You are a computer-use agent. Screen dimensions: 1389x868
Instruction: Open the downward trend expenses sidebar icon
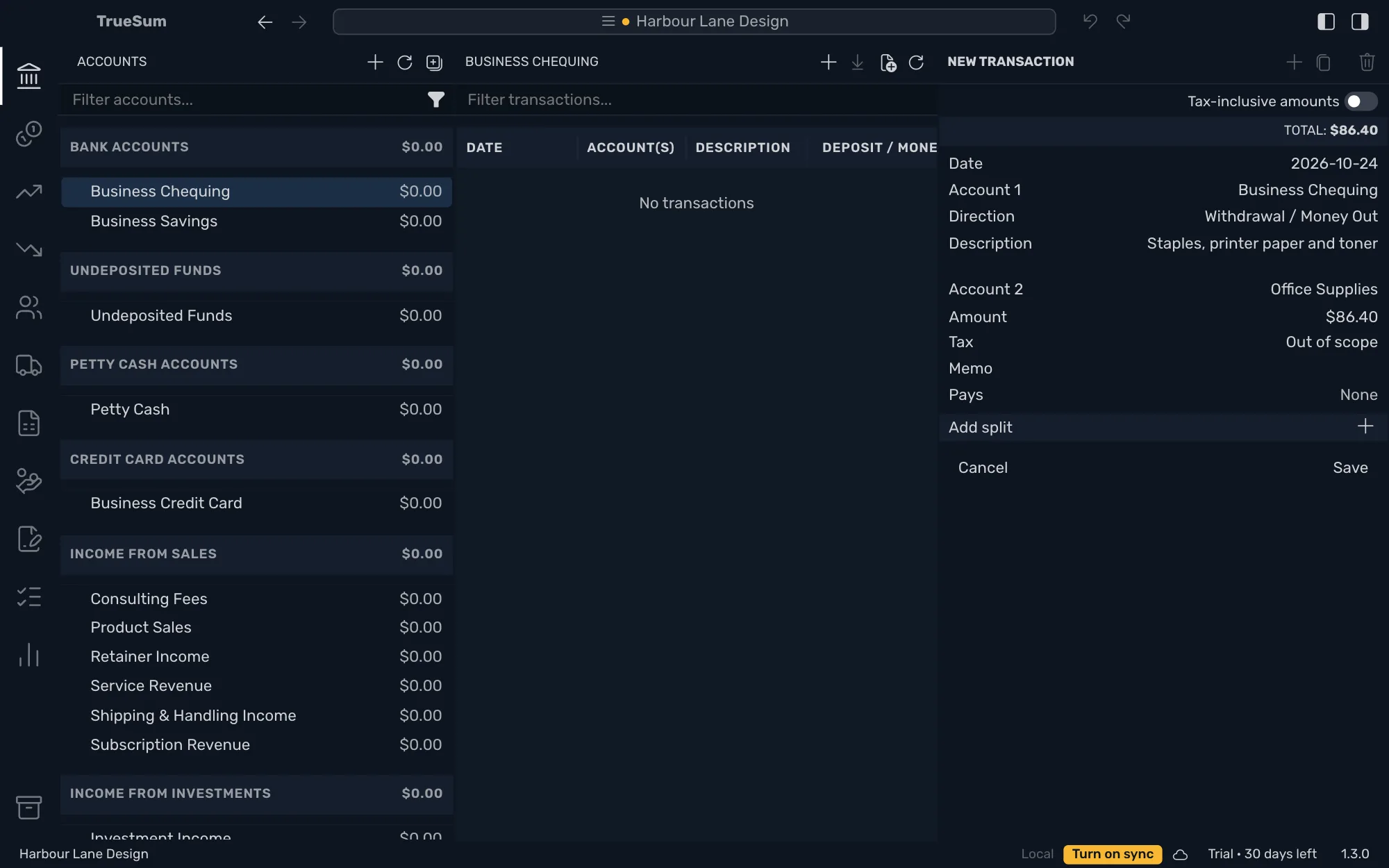[x=28, y=249]
